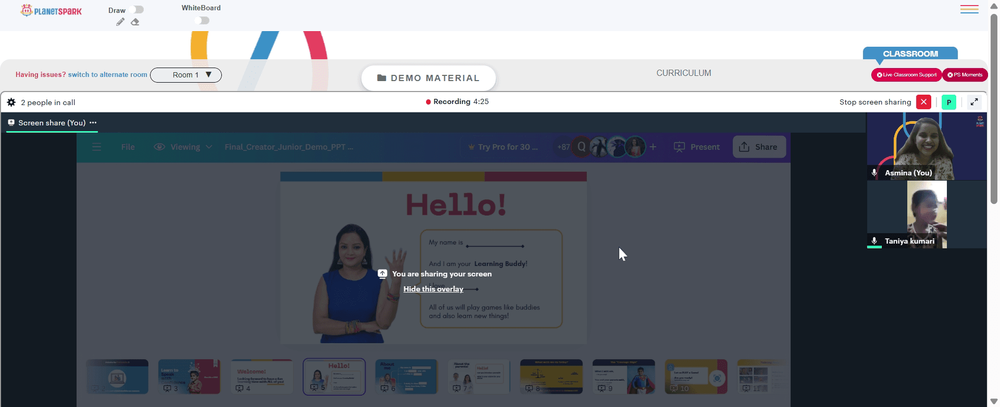Click the Canva Present button
The height and width of the screenshot is (407, 1000).
(x=696, y=147)
